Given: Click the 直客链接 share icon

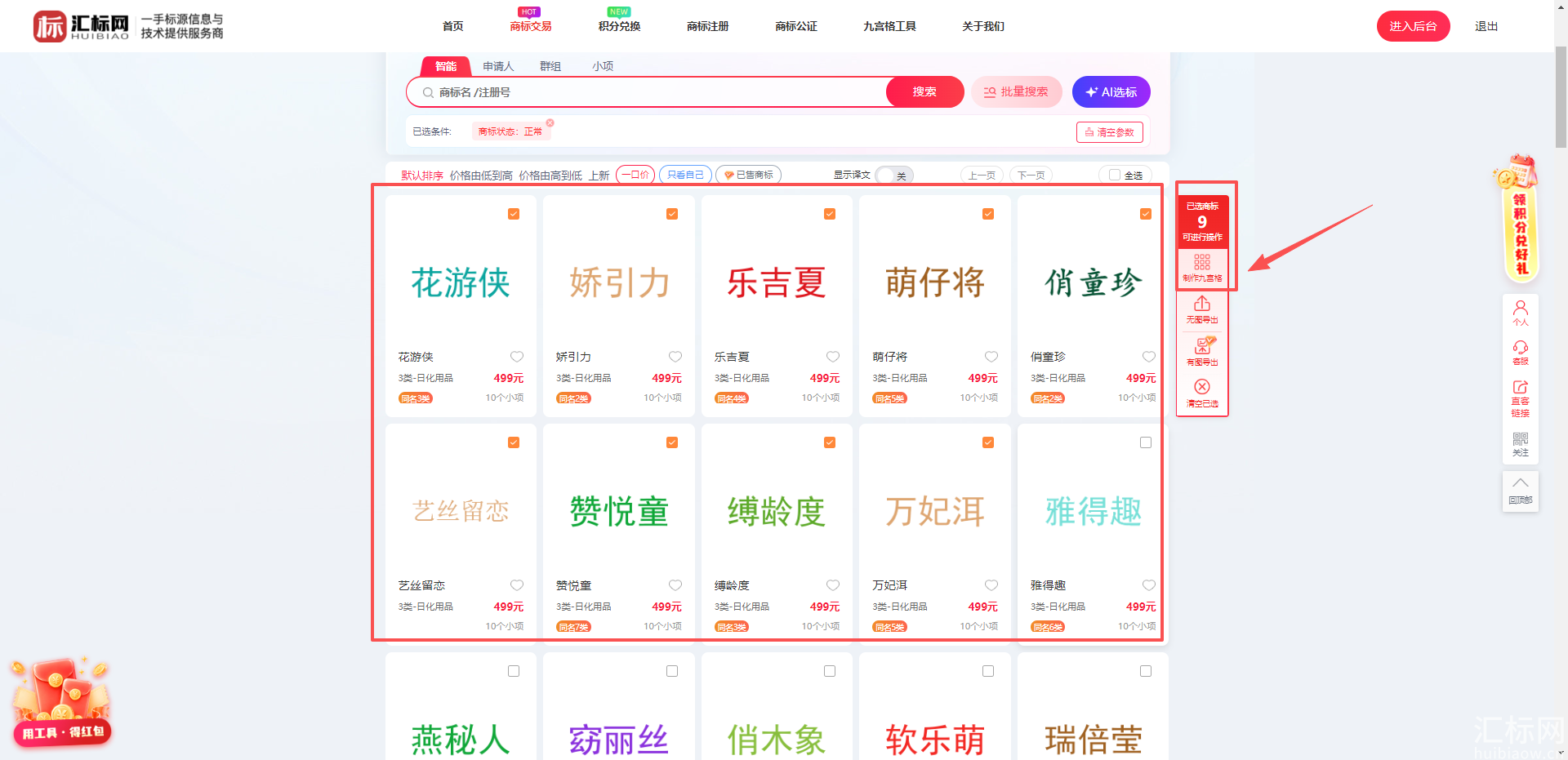Looking at the screenshot, I should 1520,388.
